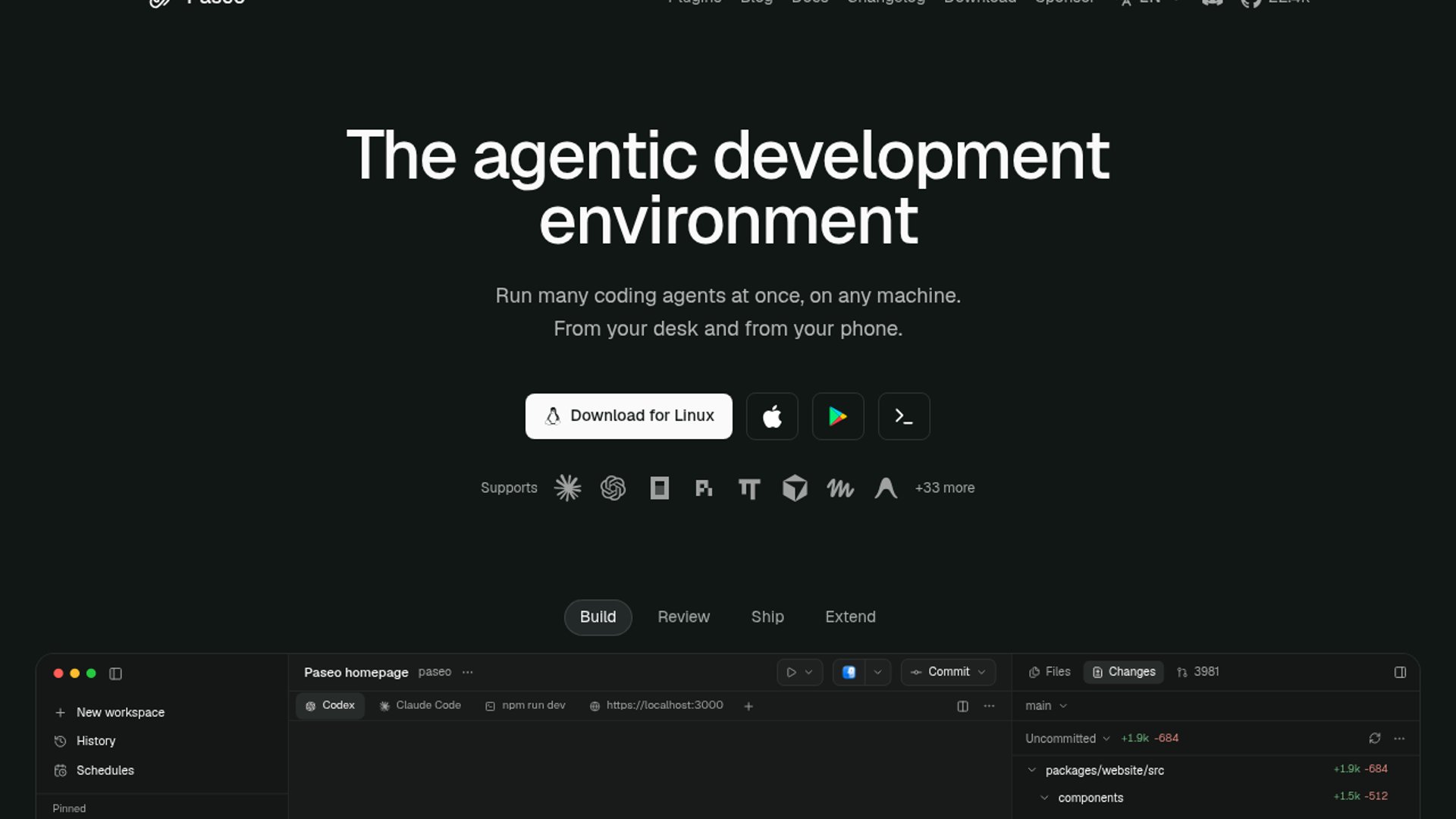
Task: Open the Paseo homepage more options menu
Action: coord(468,673)
